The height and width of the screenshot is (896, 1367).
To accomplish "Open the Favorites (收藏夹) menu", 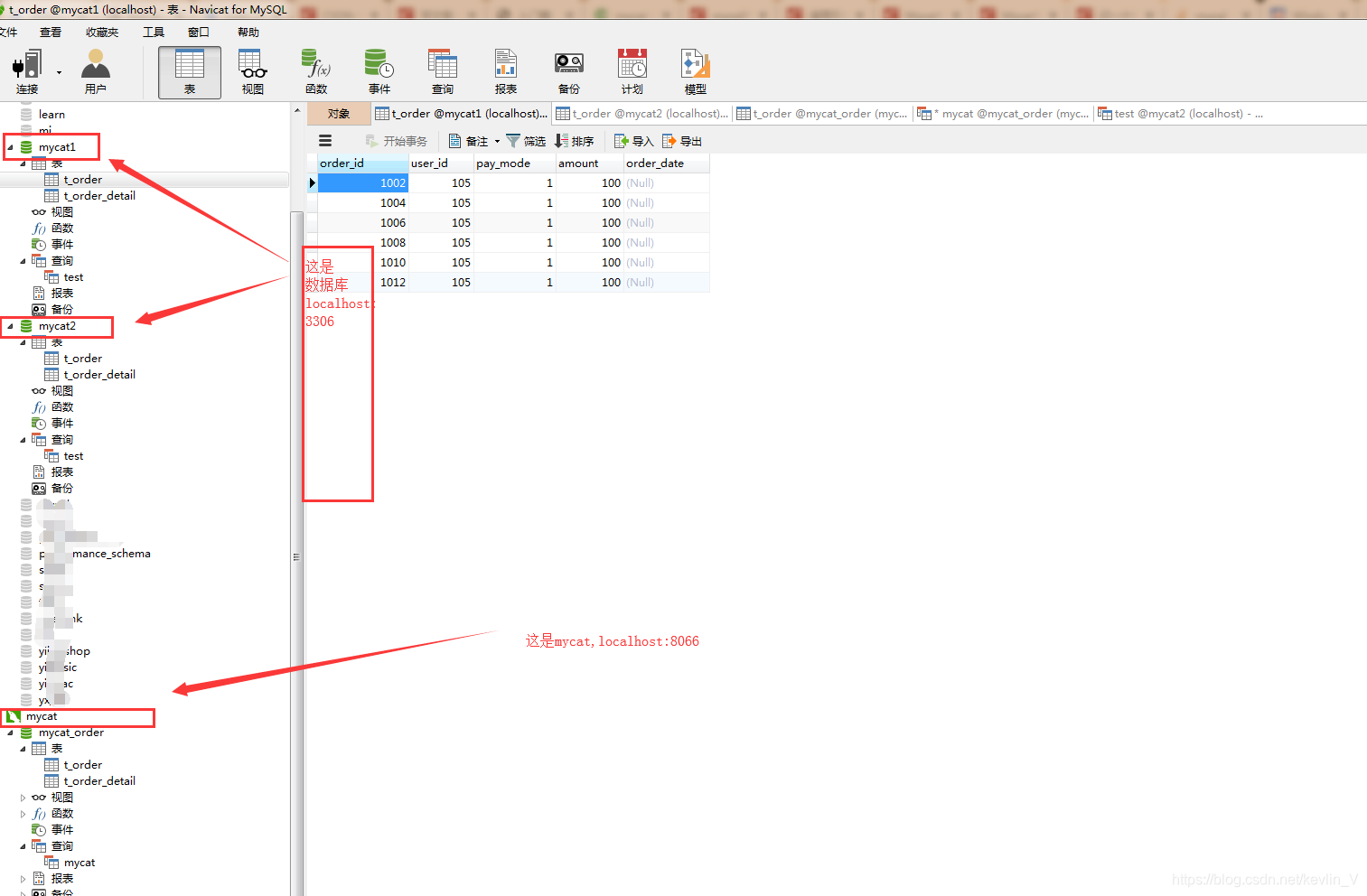I will (x=102, y=33).
